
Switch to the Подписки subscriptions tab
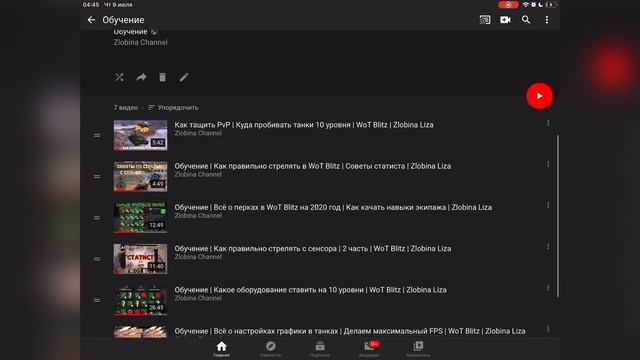coord(320,349)
